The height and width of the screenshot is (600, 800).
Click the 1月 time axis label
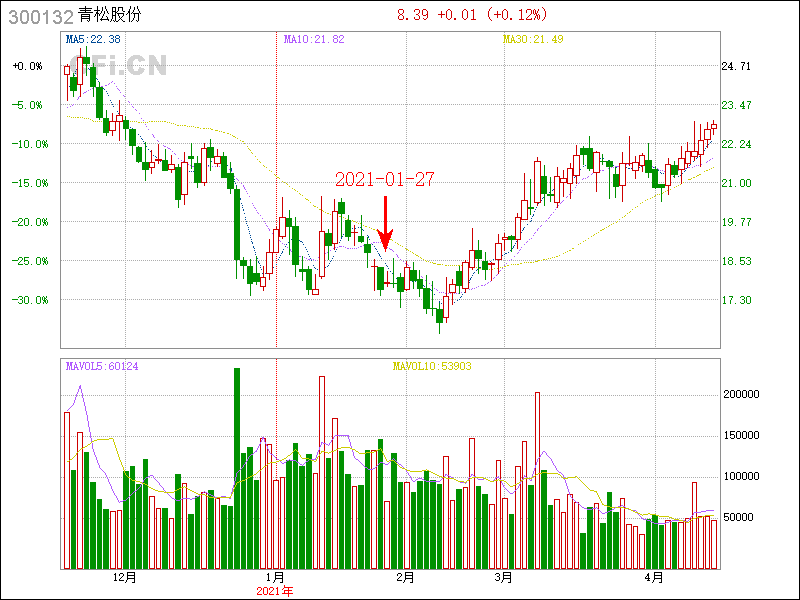tap(275, 578)
